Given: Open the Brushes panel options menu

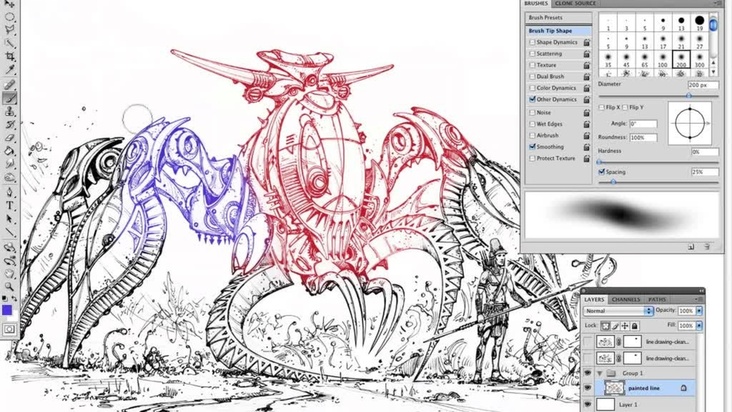Looking at the screenshot, I should tap(718, 3).
